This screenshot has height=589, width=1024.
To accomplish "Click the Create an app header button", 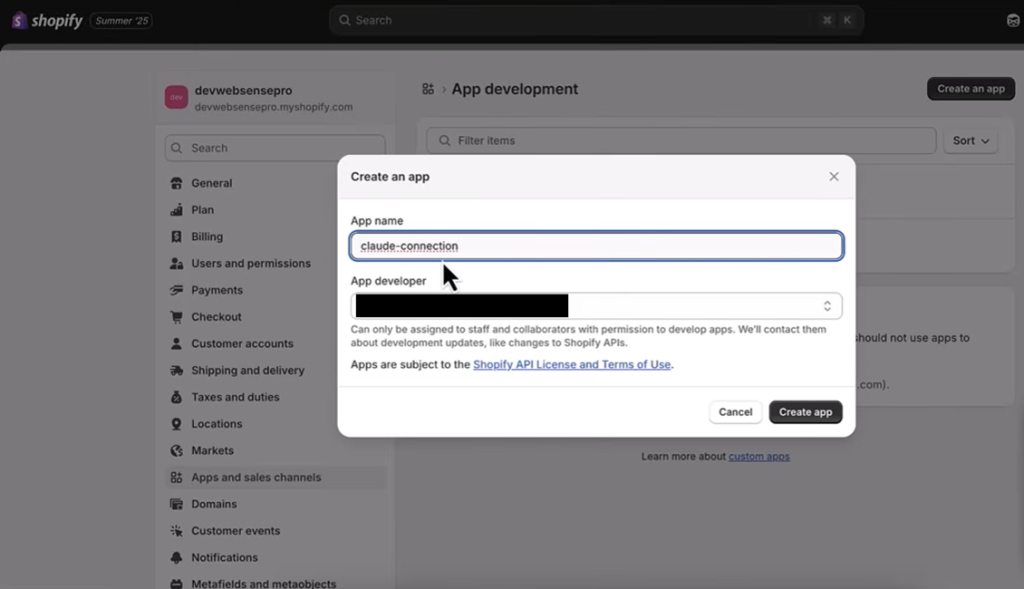I will [970, 89].
